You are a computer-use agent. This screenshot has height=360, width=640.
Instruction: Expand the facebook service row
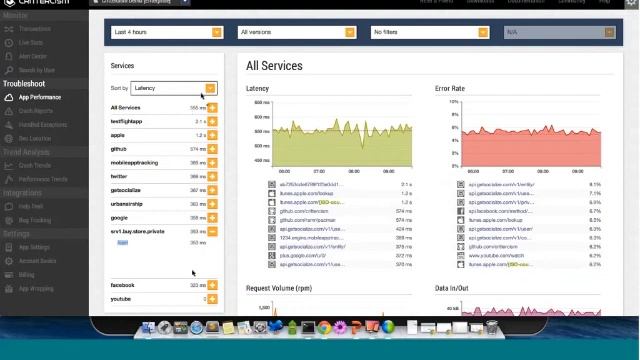tap(212, 285)
